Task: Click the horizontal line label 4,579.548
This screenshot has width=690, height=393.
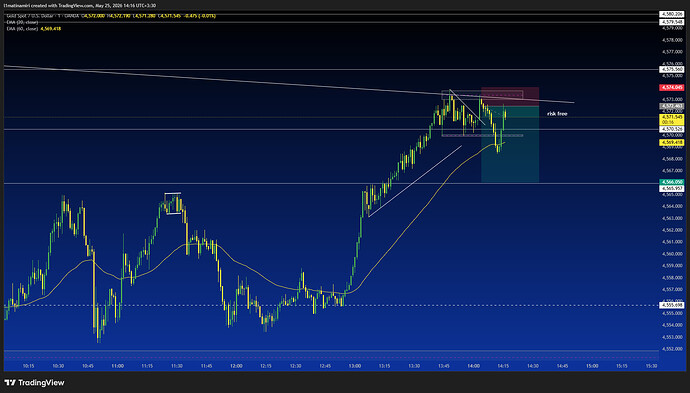Action: pyautogui.click(x=672, y=22)
